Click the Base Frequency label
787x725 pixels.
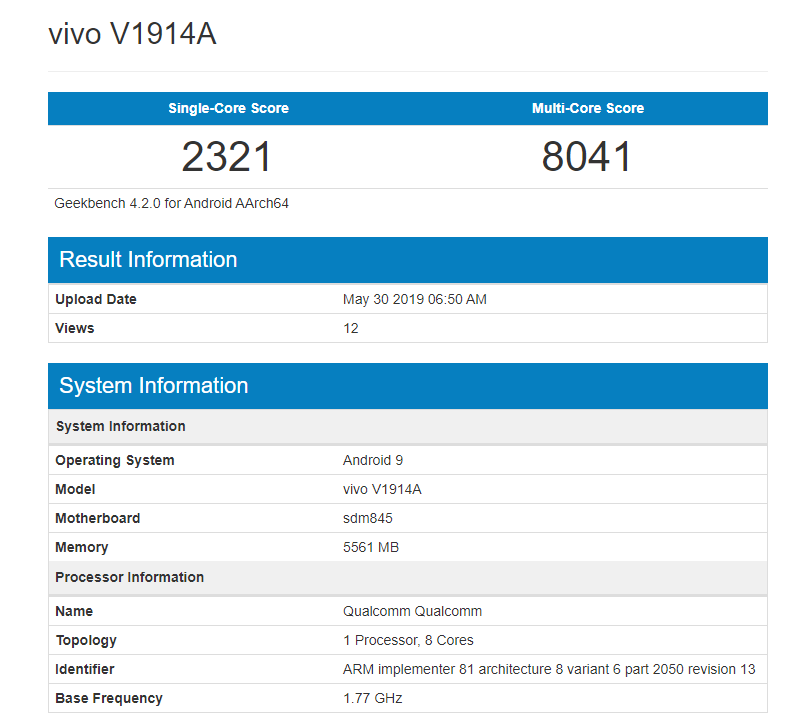click(x=109, y=698)
